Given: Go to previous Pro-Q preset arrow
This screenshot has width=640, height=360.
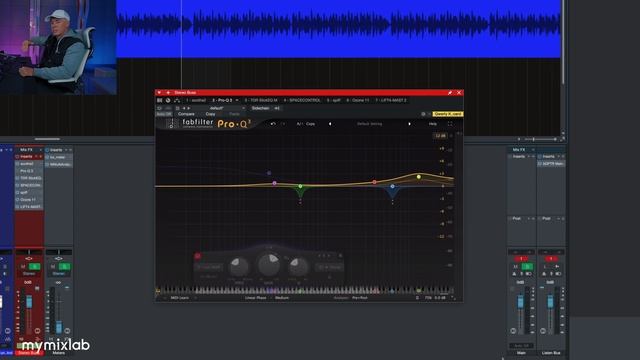Looking at the screenshot, I should click(x=330, y=124).
